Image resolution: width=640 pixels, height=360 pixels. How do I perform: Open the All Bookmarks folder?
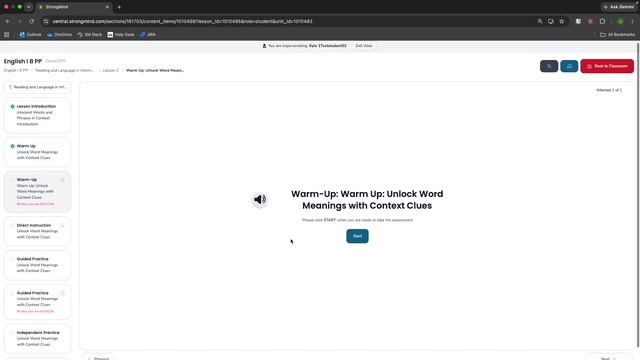tap(618, 35)
